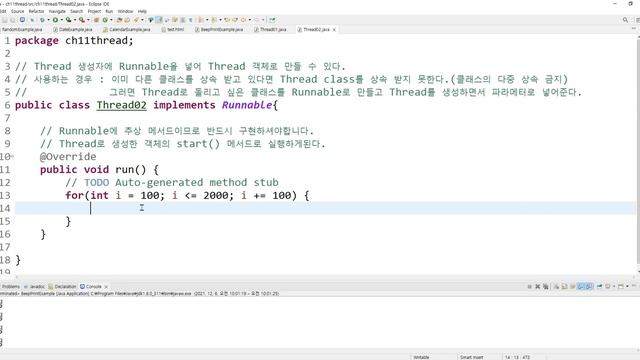The image size is (640, 360).
Task: Click the rightmost main toolbar icon
Action: coord(272,20)
